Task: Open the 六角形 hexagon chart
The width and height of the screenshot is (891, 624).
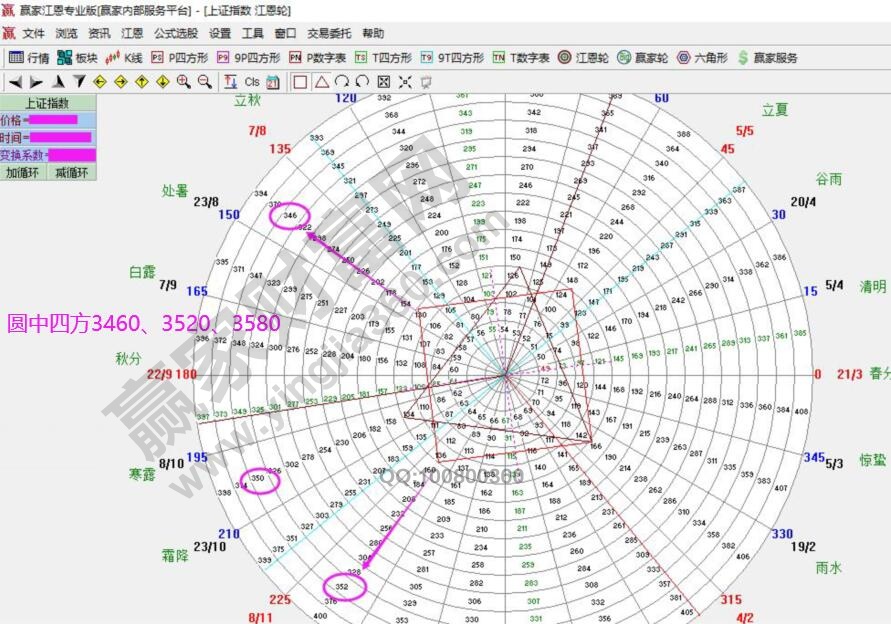Action: pyautogui.click(x=703, y=58)
